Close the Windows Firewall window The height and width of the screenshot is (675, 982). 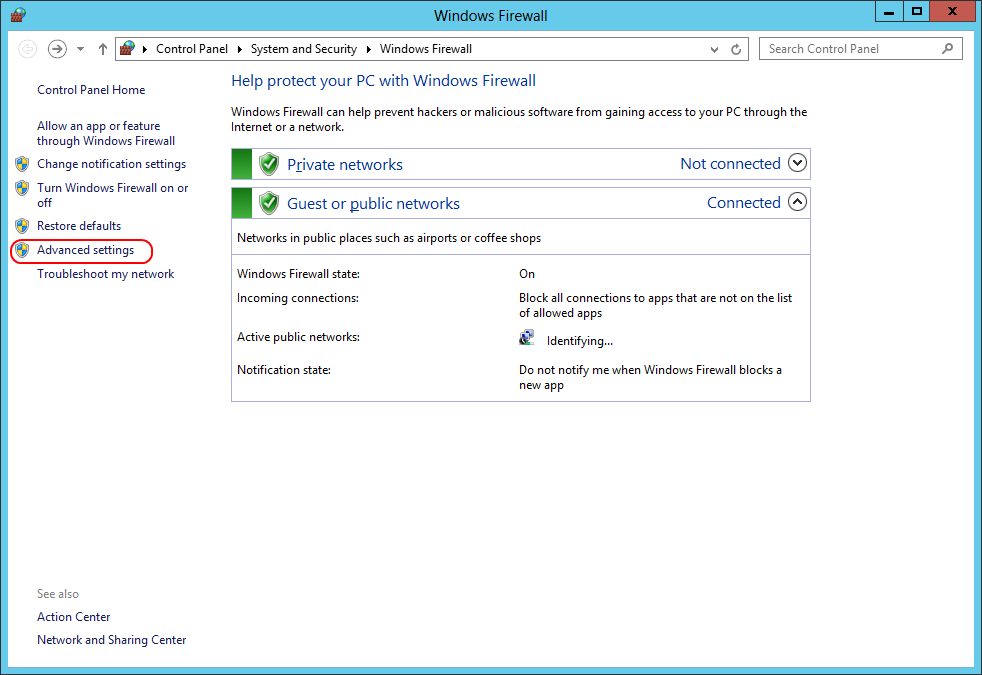click(x=953, y=11)
